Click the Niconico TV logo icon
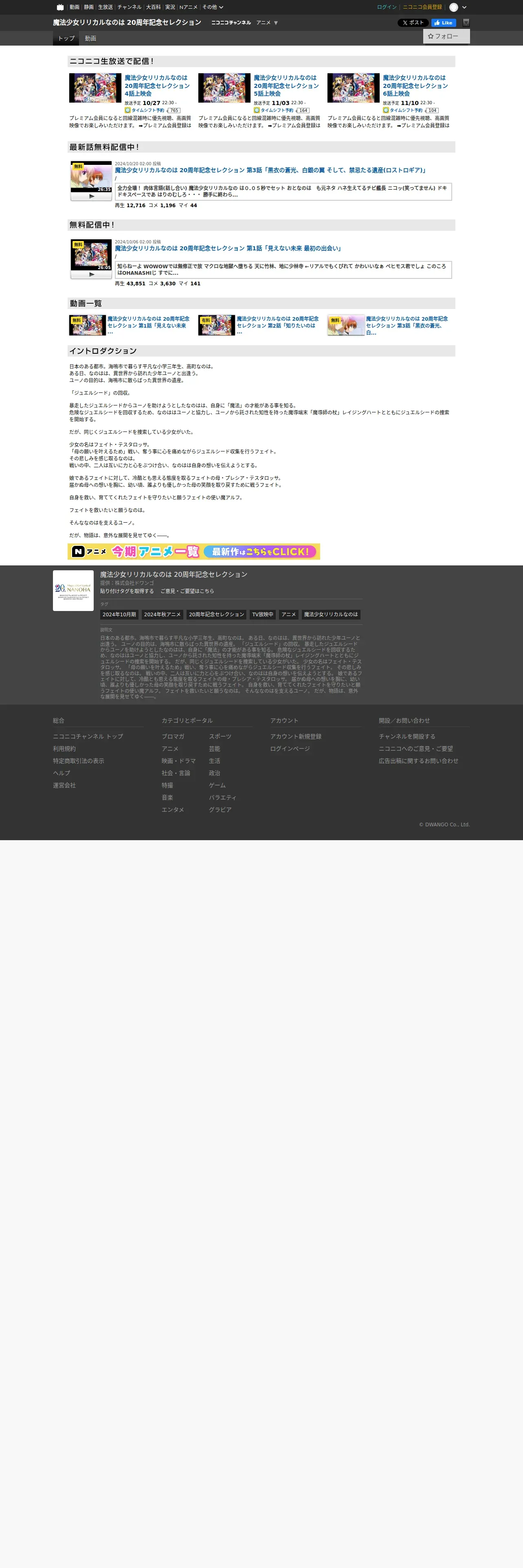 [59, 7]
